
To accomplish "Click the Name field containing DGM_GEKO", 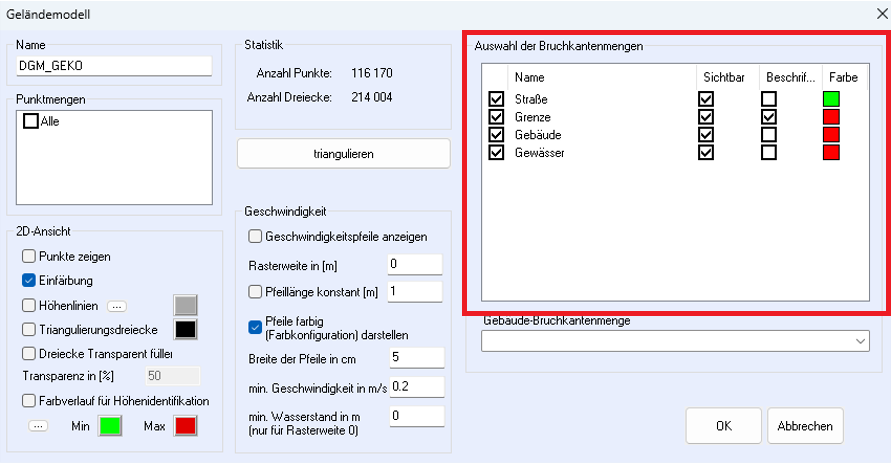I will click(x=114, y=66).
